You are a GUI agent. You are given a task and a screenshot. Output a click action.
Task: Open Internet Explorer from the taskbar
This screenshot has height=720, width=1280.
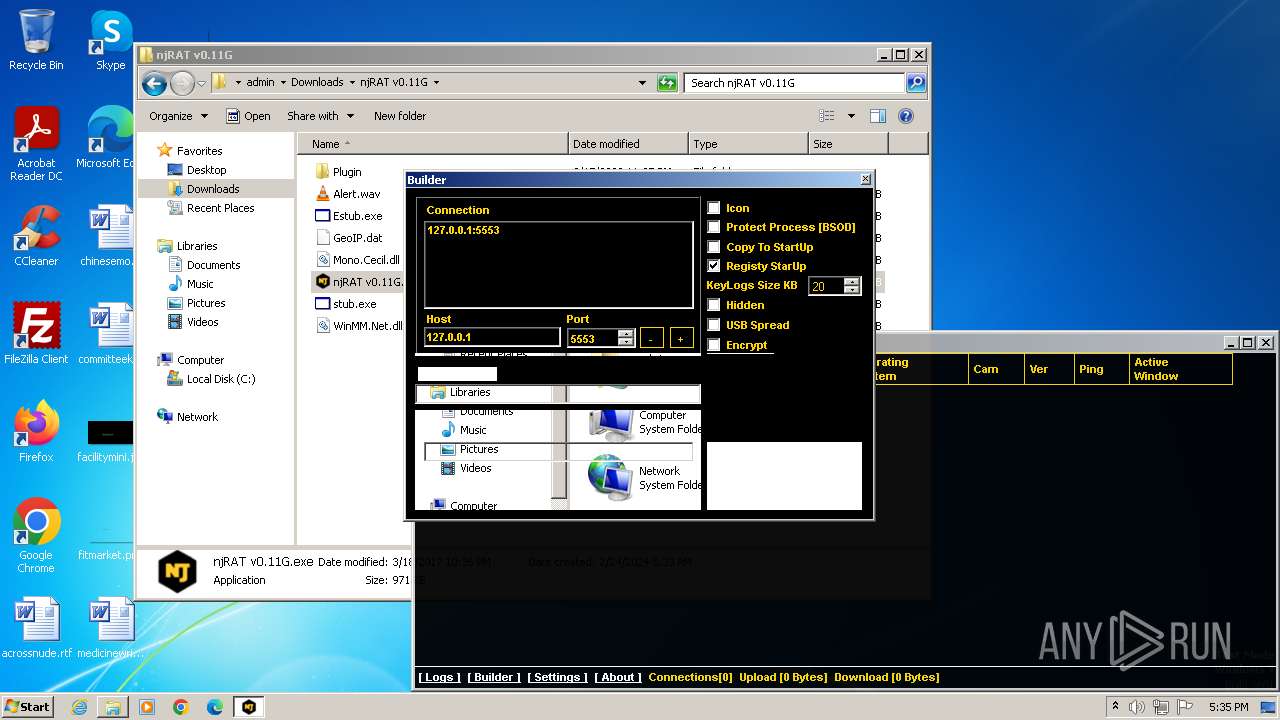coord(79,707)
